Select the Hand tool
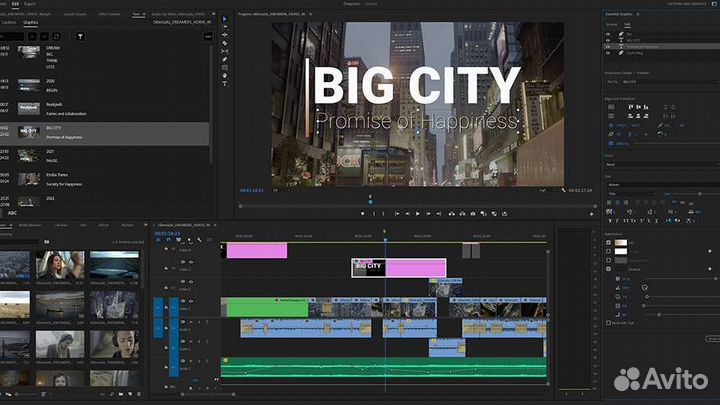The width and height of the screenshot is (720, 405). tap(224, 75)
